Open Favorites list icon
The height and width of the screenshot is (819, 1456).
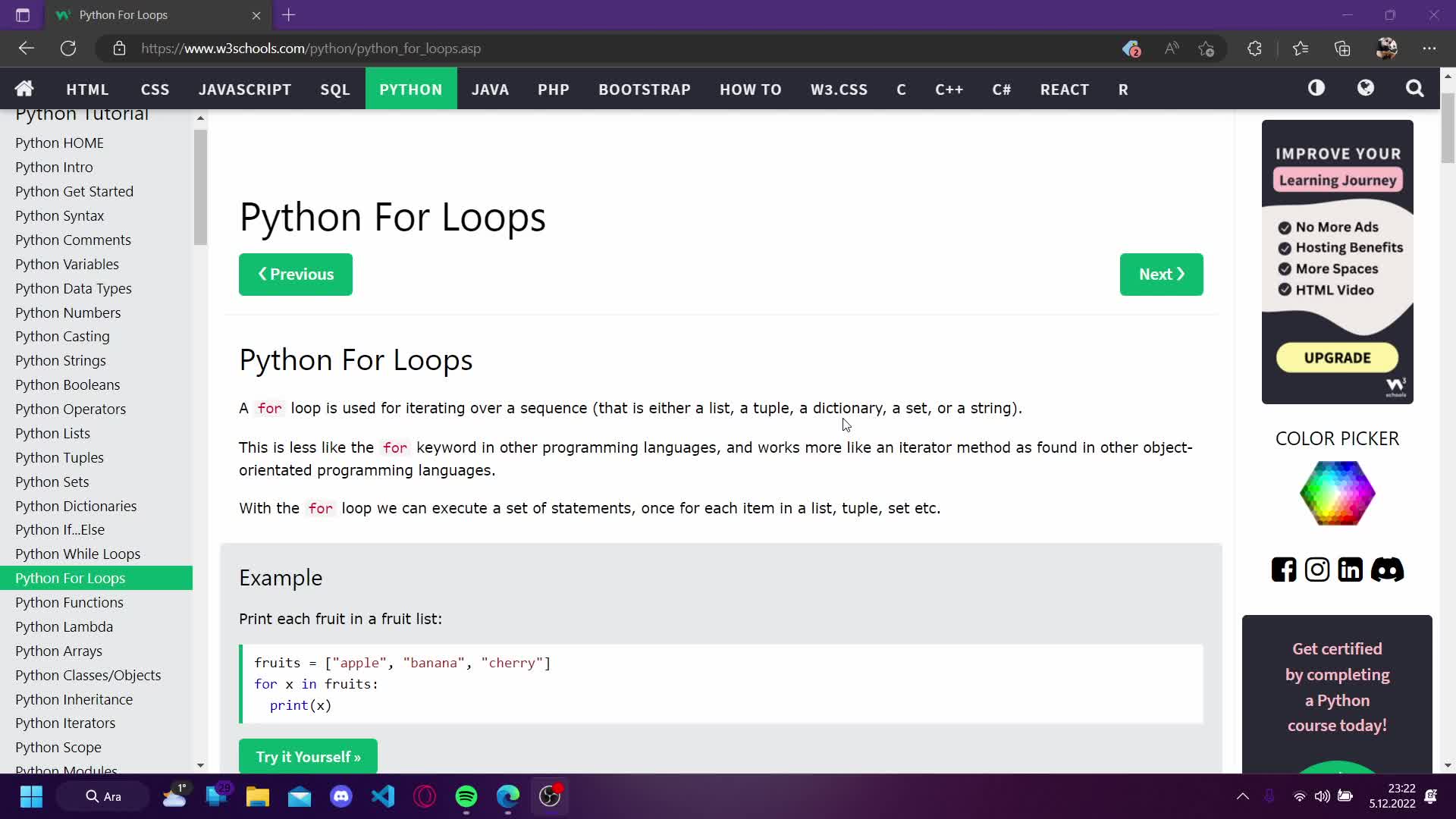[1301, 49]
